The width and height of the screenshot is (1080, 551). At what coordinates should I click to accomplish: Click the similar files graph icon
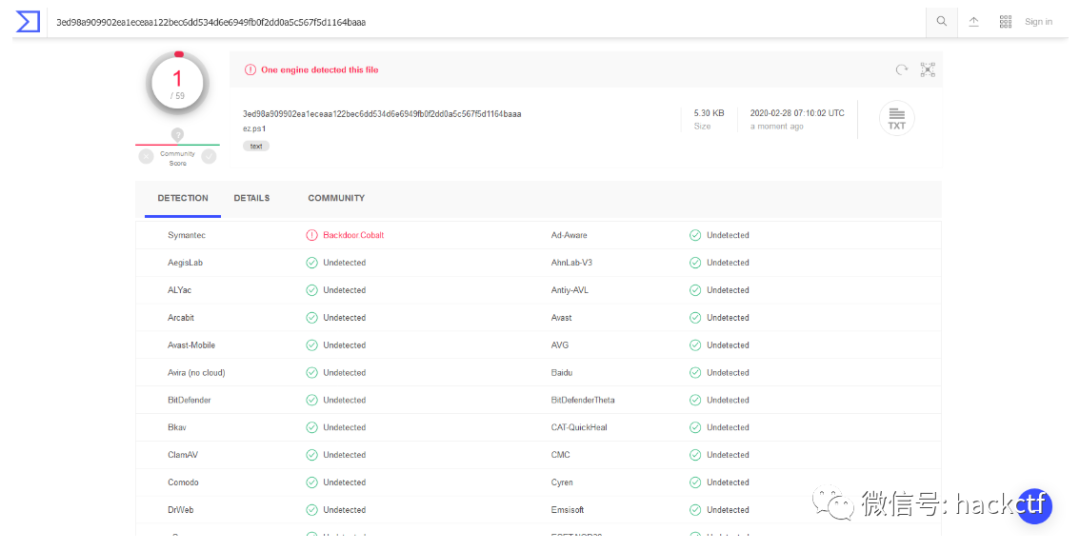tap(928, 70)
